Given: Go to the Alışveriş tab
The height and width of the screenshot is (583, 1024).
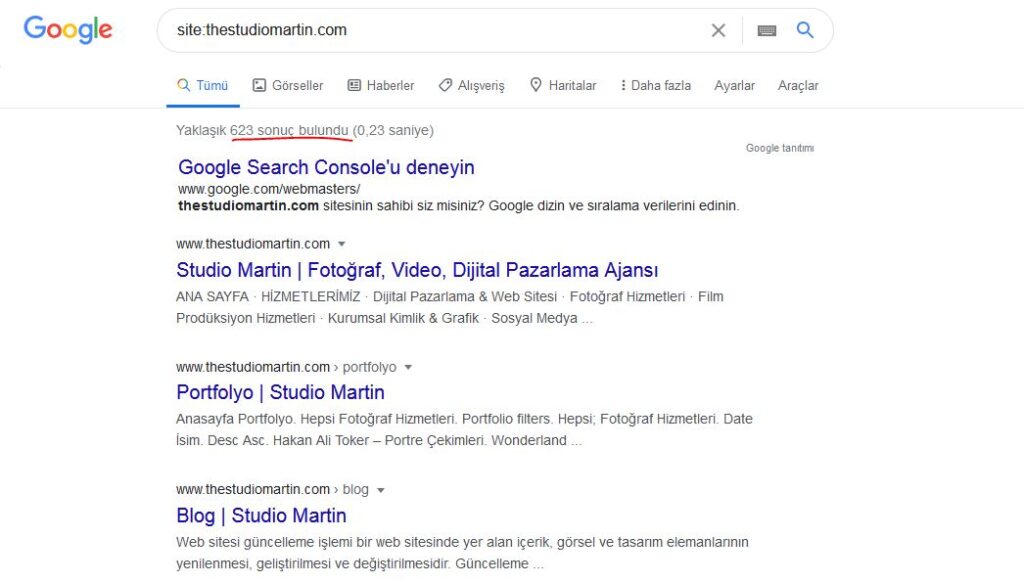Looking at the screenshot, I should (x=472, y=86).
